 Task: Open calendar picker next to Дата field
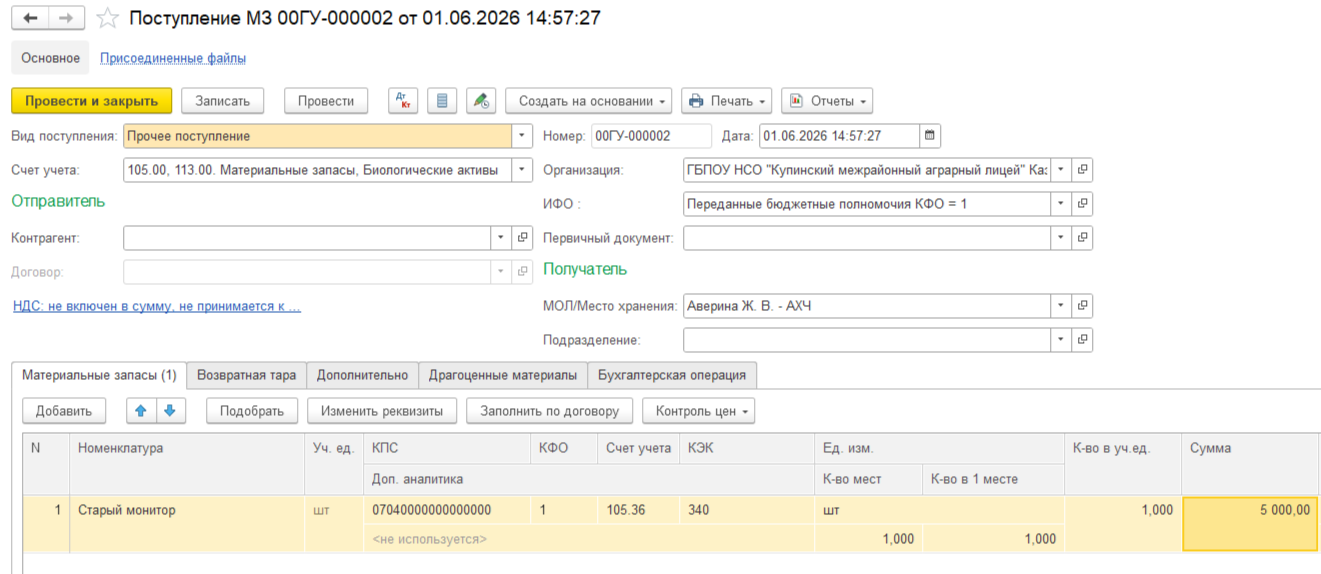(x=930, y=136)
